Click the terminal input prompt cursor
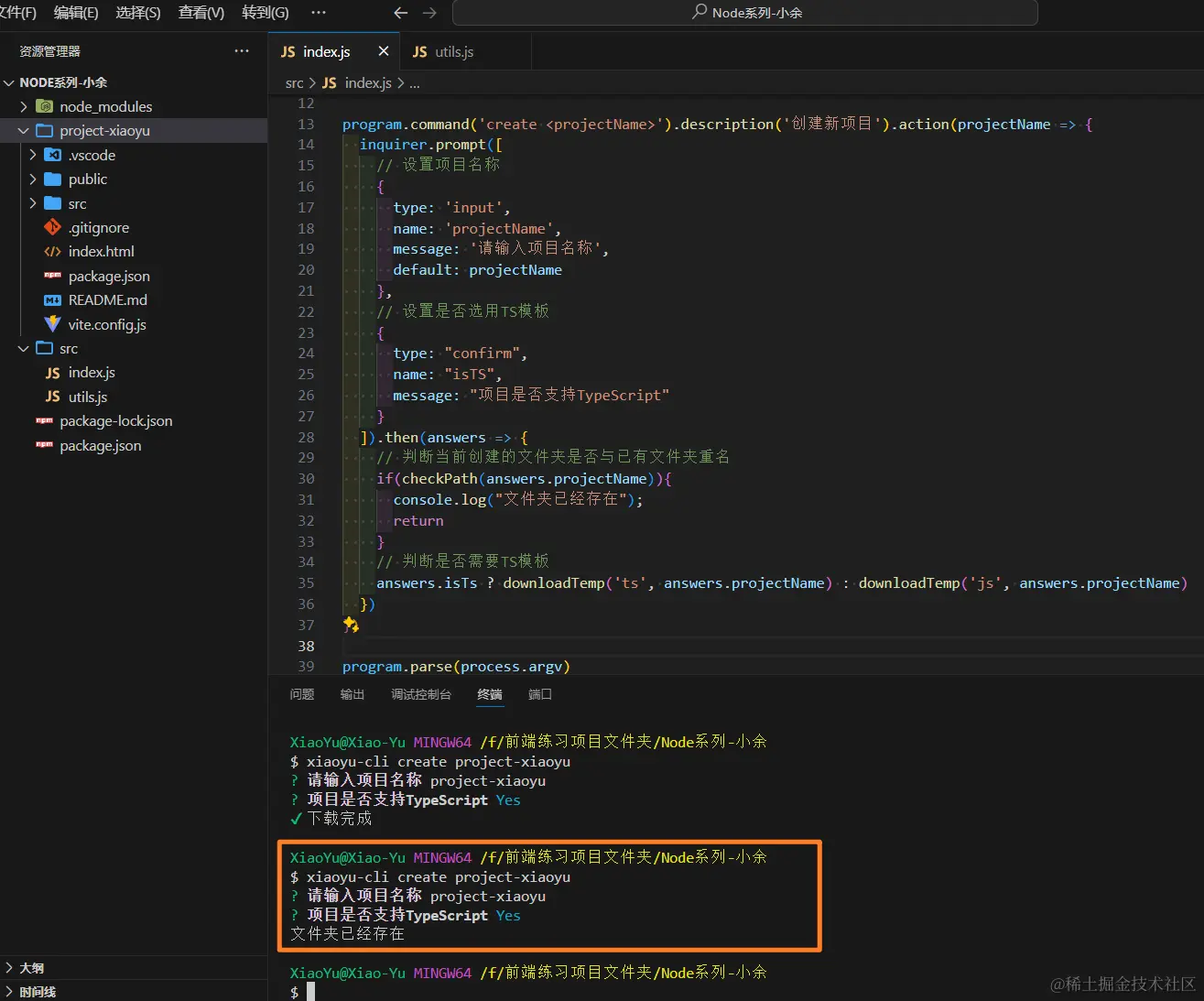Viewport: 1204px width, 1001px height. pos(311,992)
